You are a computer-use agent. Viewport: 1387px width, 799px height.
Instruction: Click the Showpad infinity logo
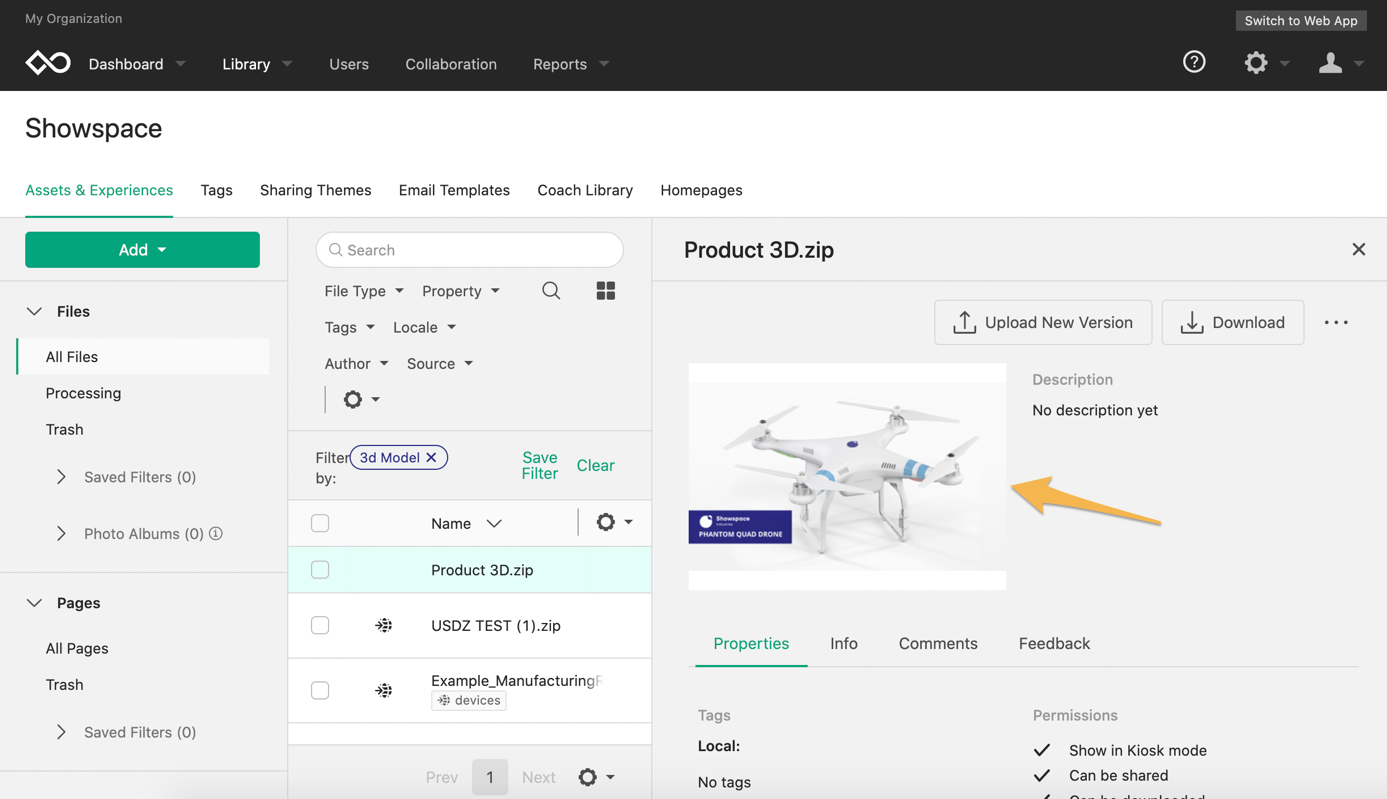tap(48, 63)
